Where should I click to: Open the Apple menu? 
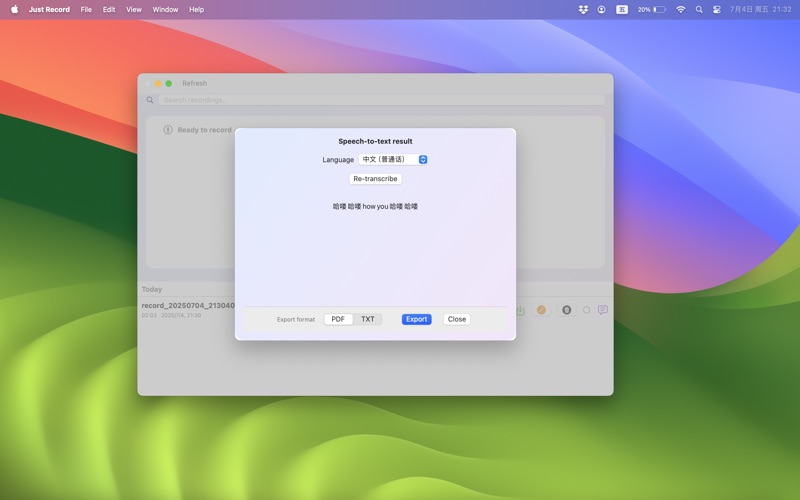(14, 9)
